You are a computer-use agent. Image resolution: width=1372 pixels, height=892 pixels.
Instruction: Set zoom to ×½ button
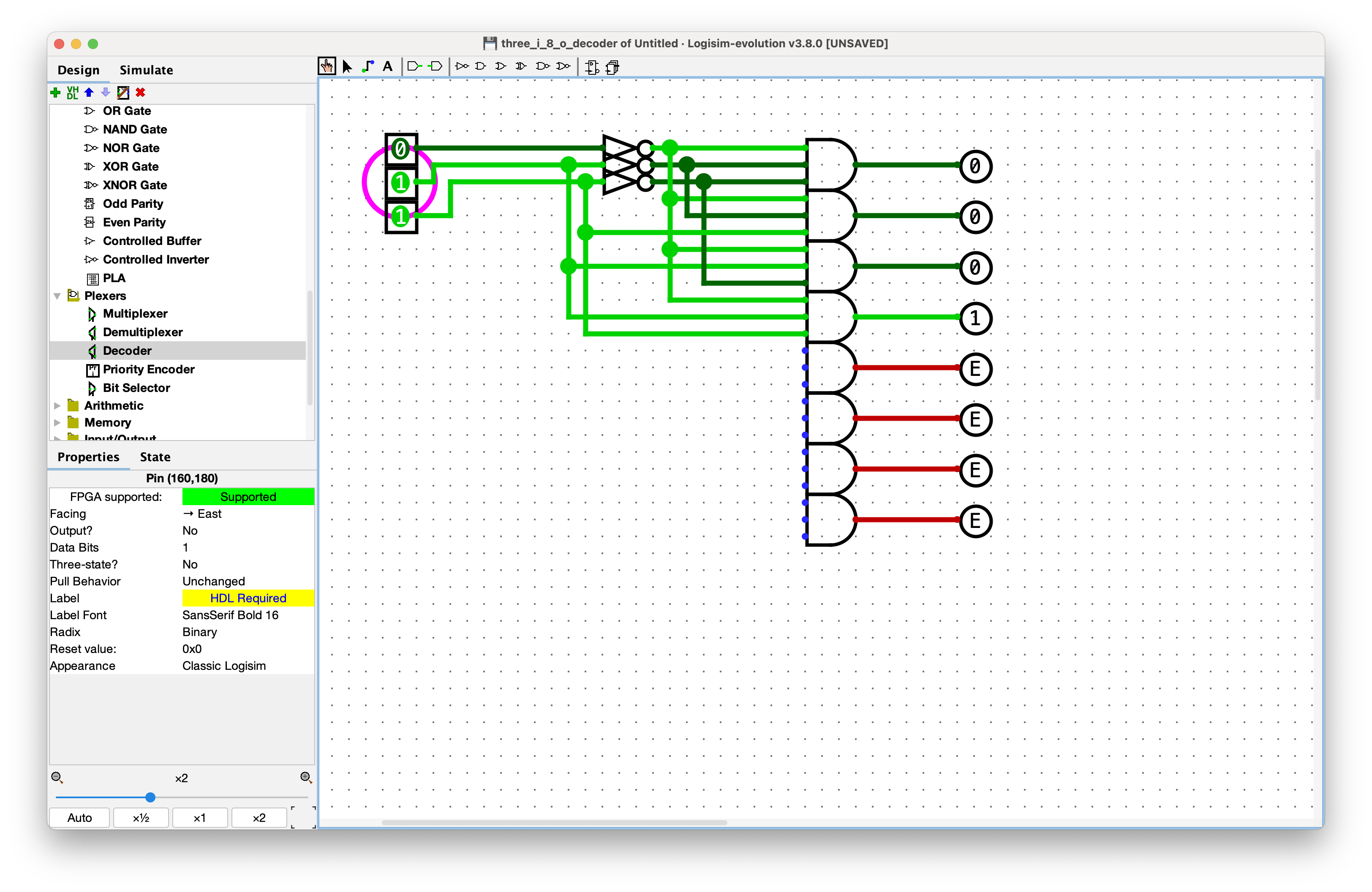point(141,818)
